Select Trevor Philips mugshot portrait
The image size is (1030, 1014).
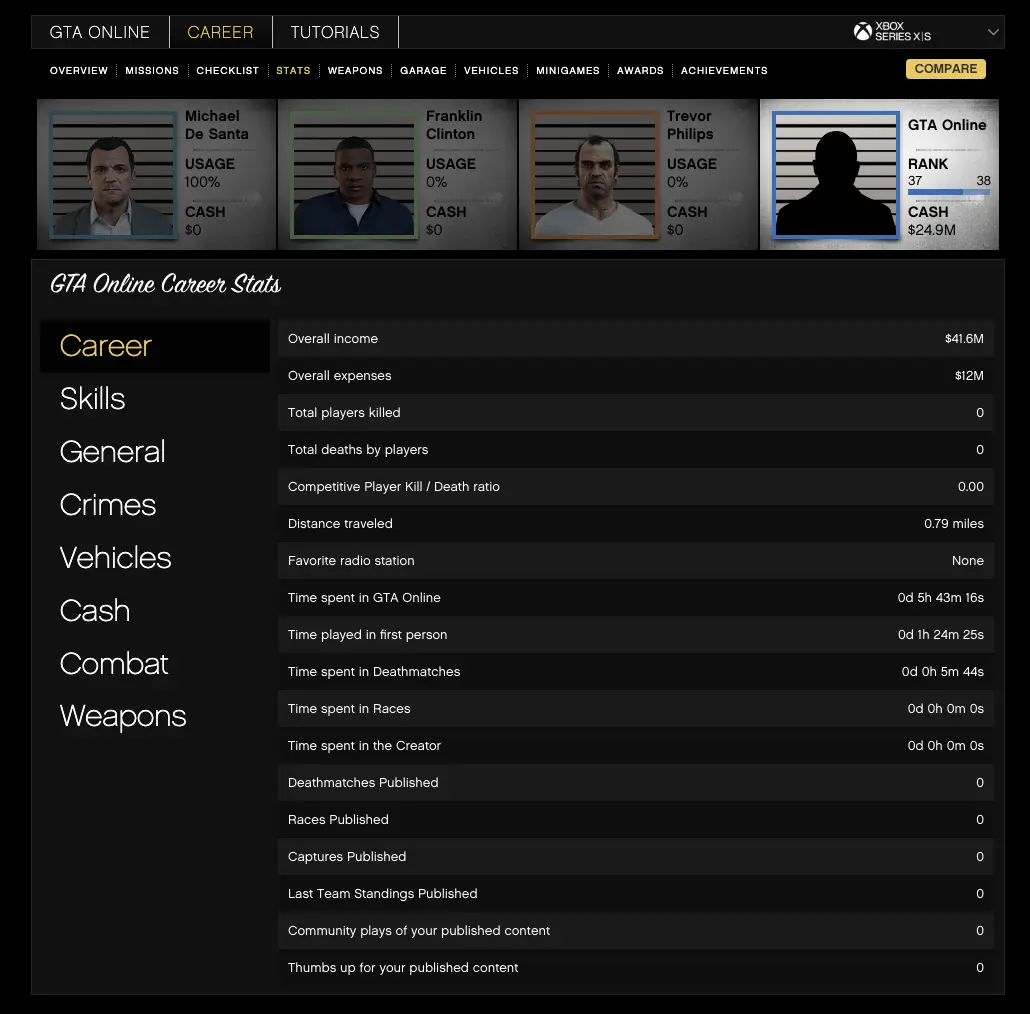594,175
